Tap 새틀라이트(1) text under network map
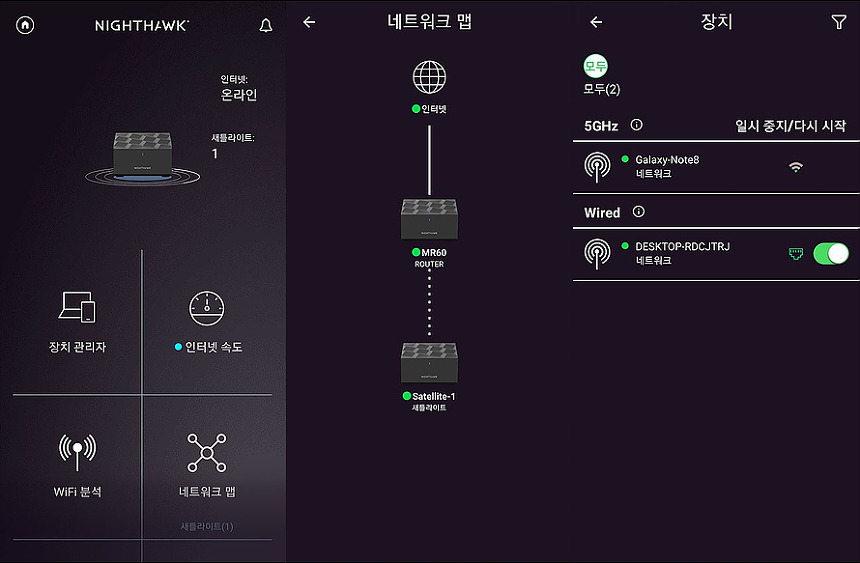 coord(207,527)
